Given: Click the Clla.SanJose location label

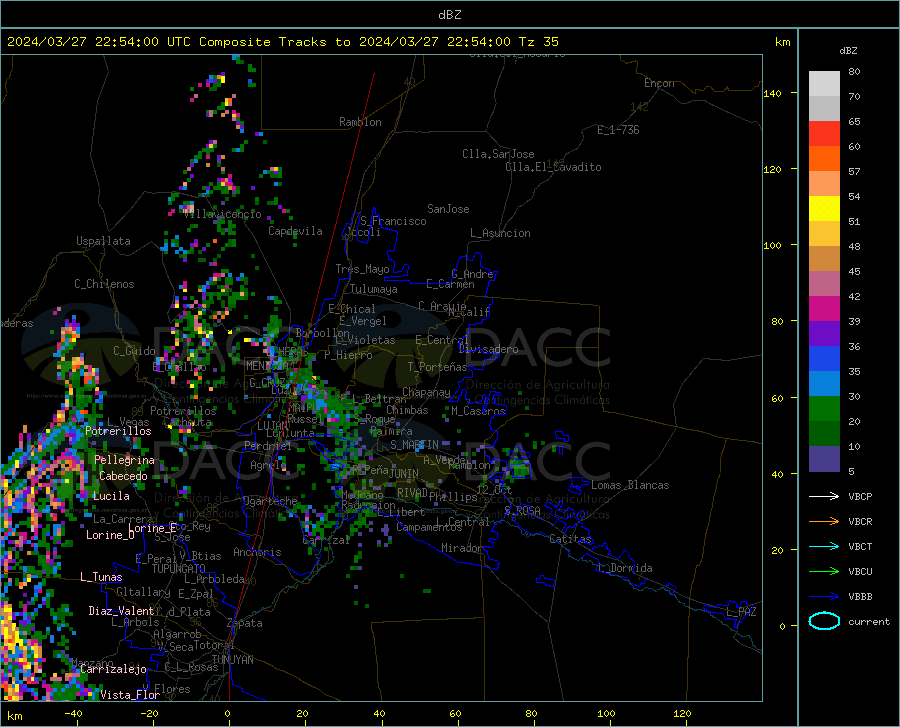Looking at the screenshot, I should pos(498,154).
